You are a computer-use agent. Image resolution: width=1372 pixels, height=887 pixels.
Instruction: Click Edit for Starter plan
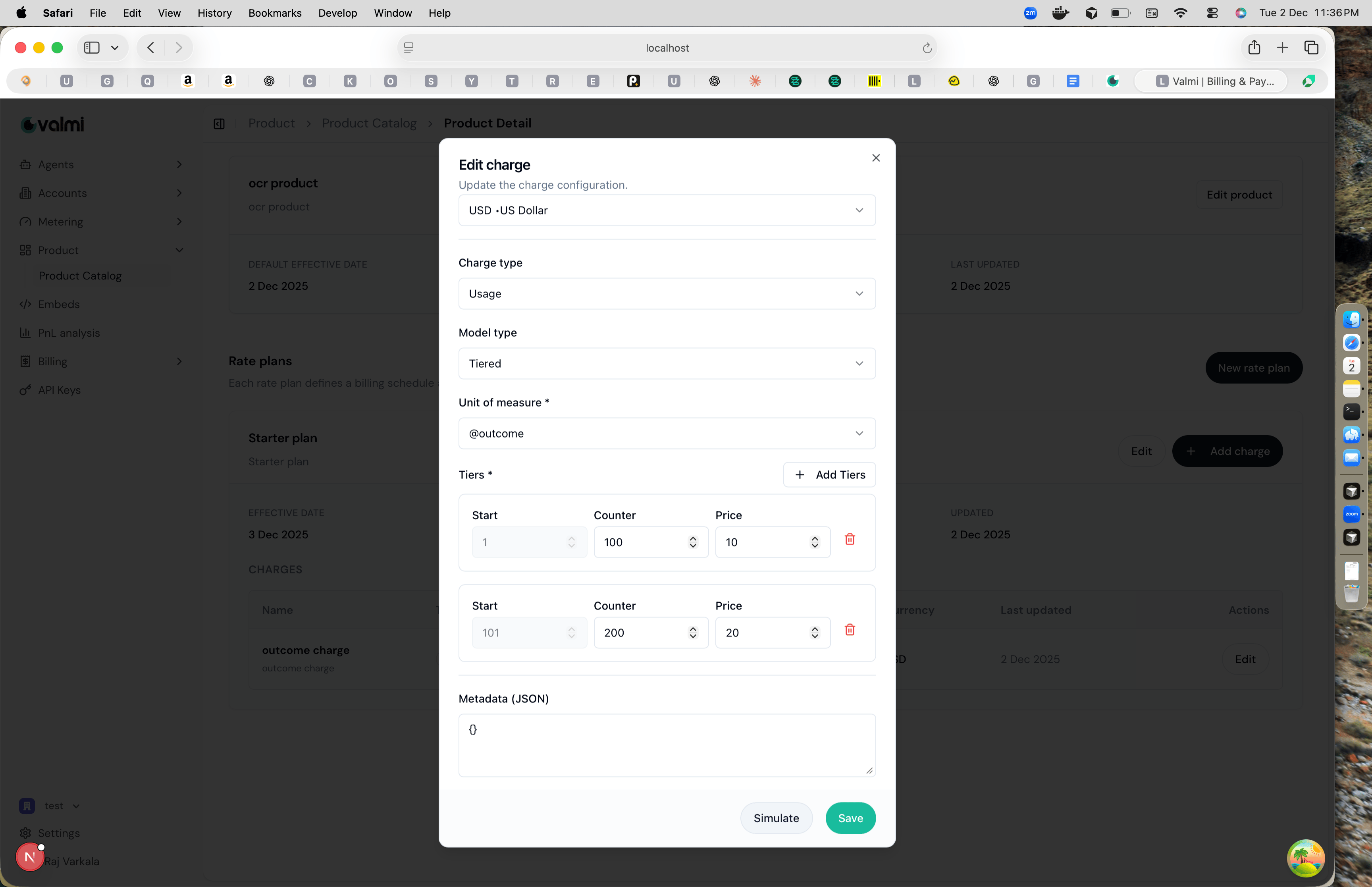1141,451
